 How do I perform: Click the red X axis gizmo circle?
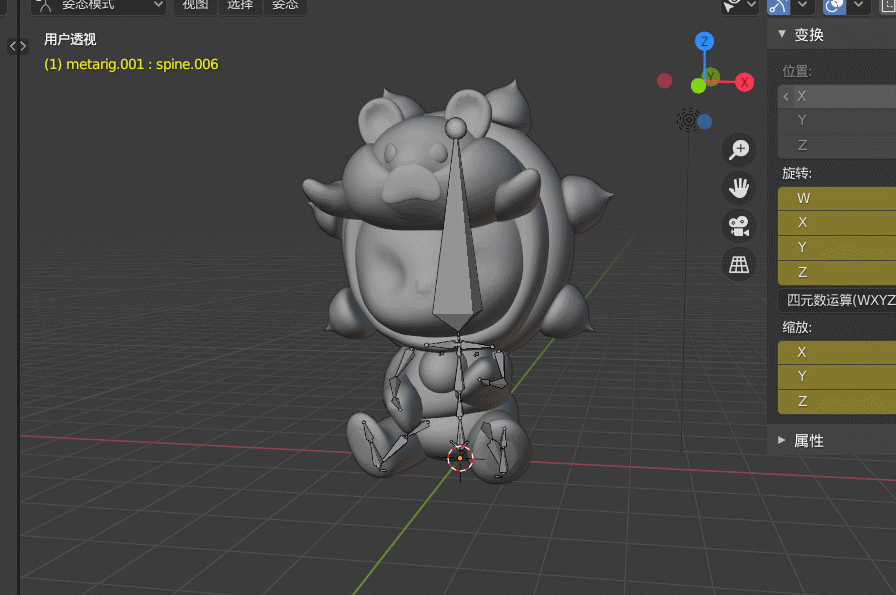tap(744, 82)
